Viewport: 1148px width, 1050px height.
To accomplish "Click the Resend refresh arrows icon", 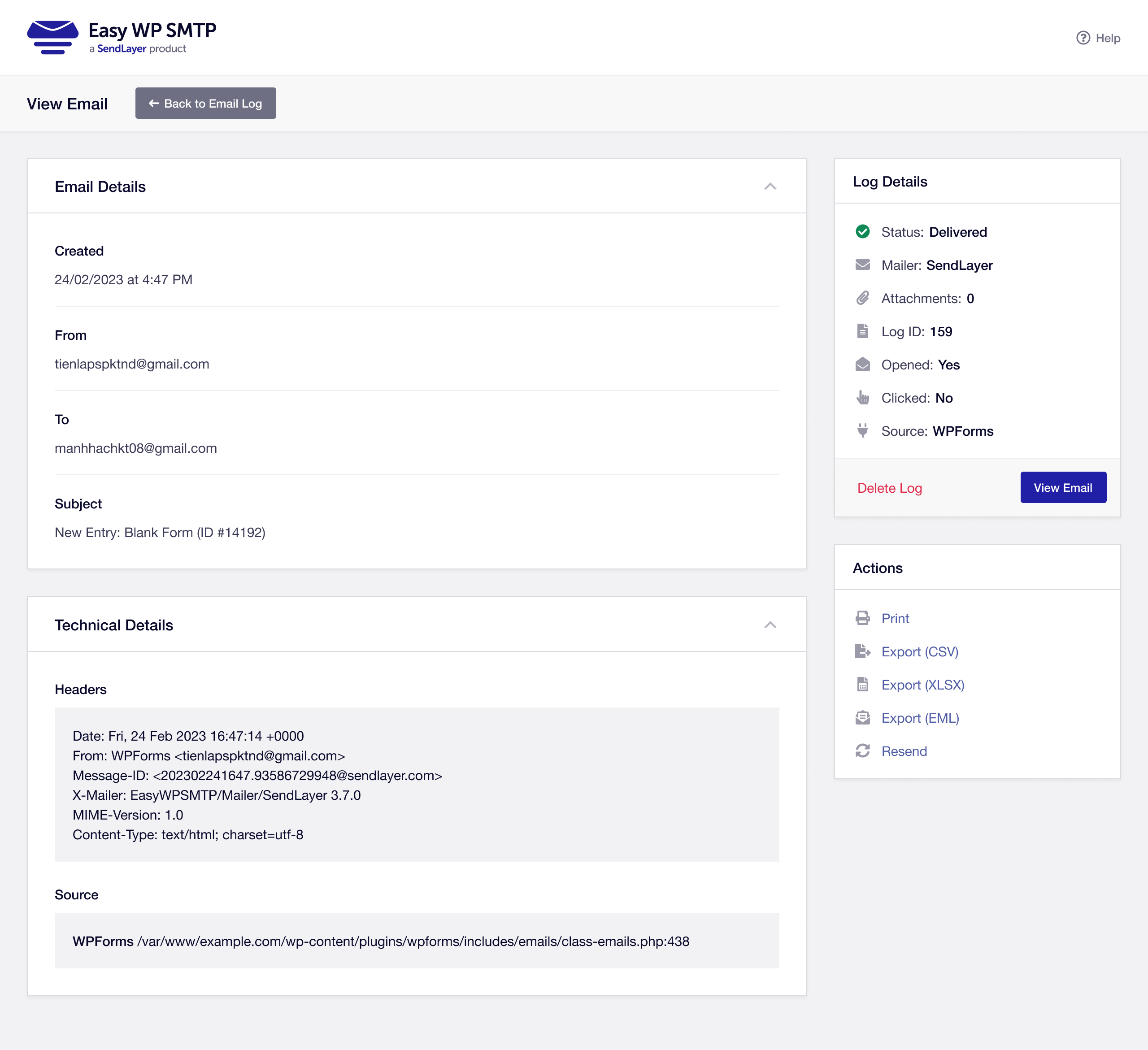I will [x=862, y=751].
